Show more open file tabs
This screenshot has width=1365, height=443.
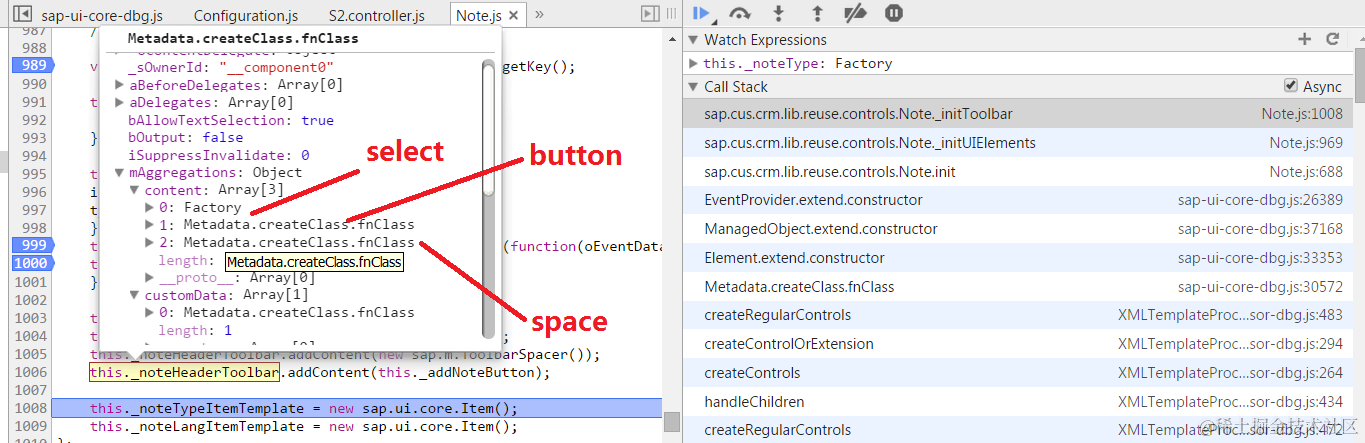539,15
